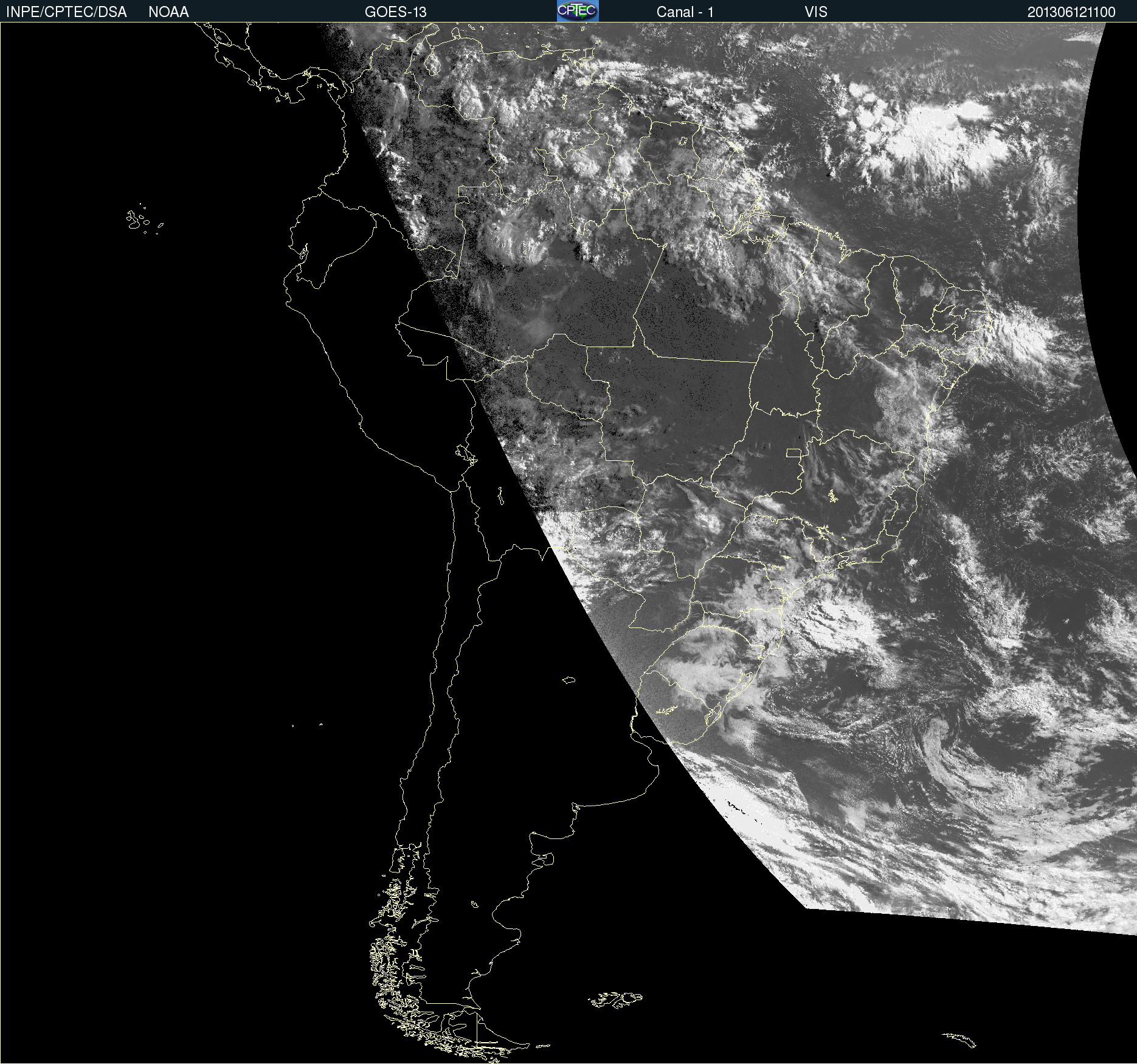Click the small rectangular Federal District outline in Brazil
Viewport: 1137px width, 1064px height.
(x=793, y=452)
